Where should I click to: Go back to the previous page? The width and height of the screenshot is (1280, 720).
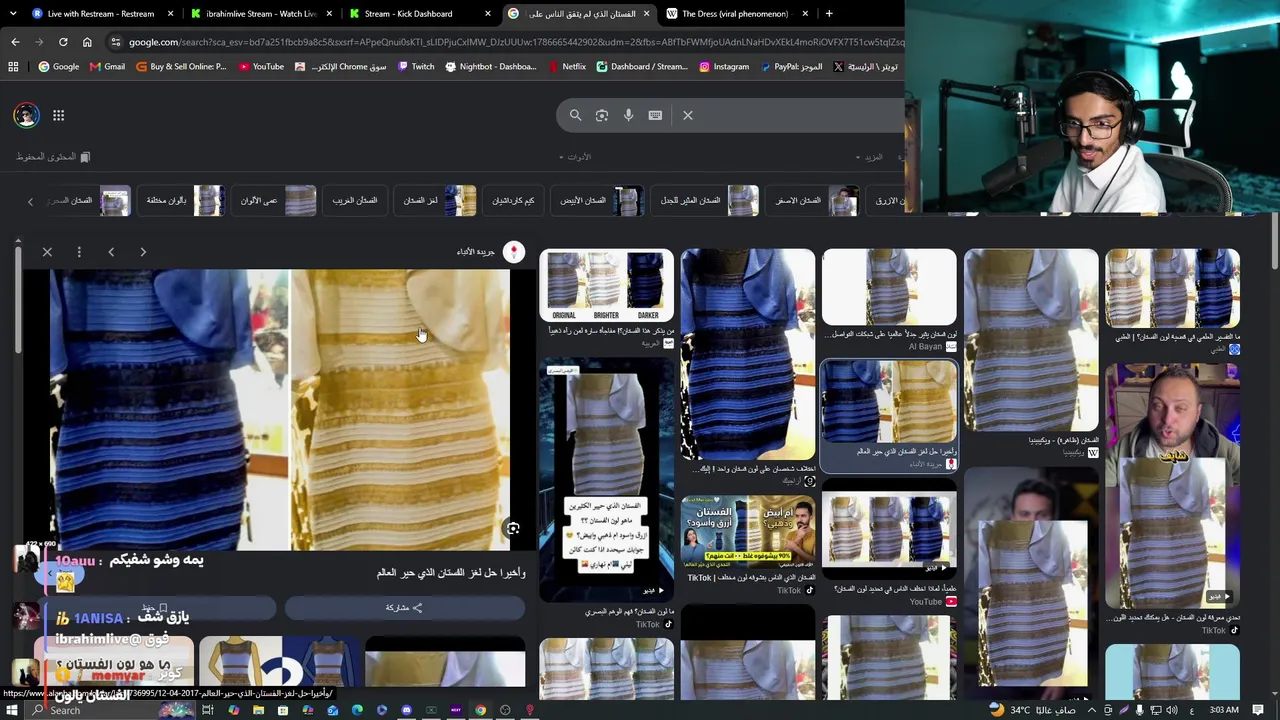15,42
